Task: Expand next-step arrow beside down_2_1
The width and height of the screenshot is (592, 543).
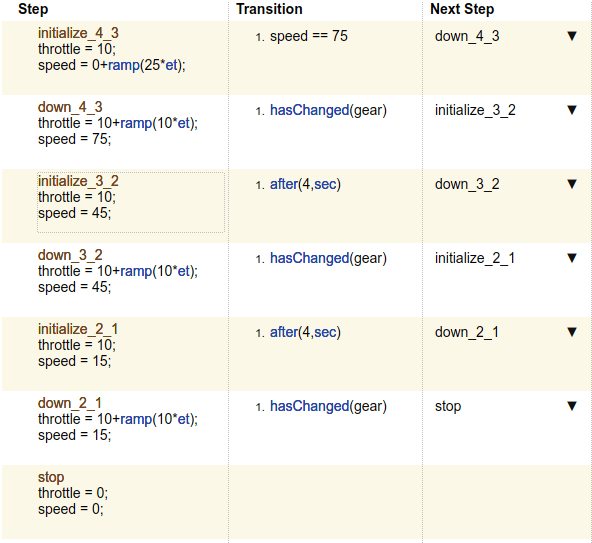Action: [x=572, y=332]
